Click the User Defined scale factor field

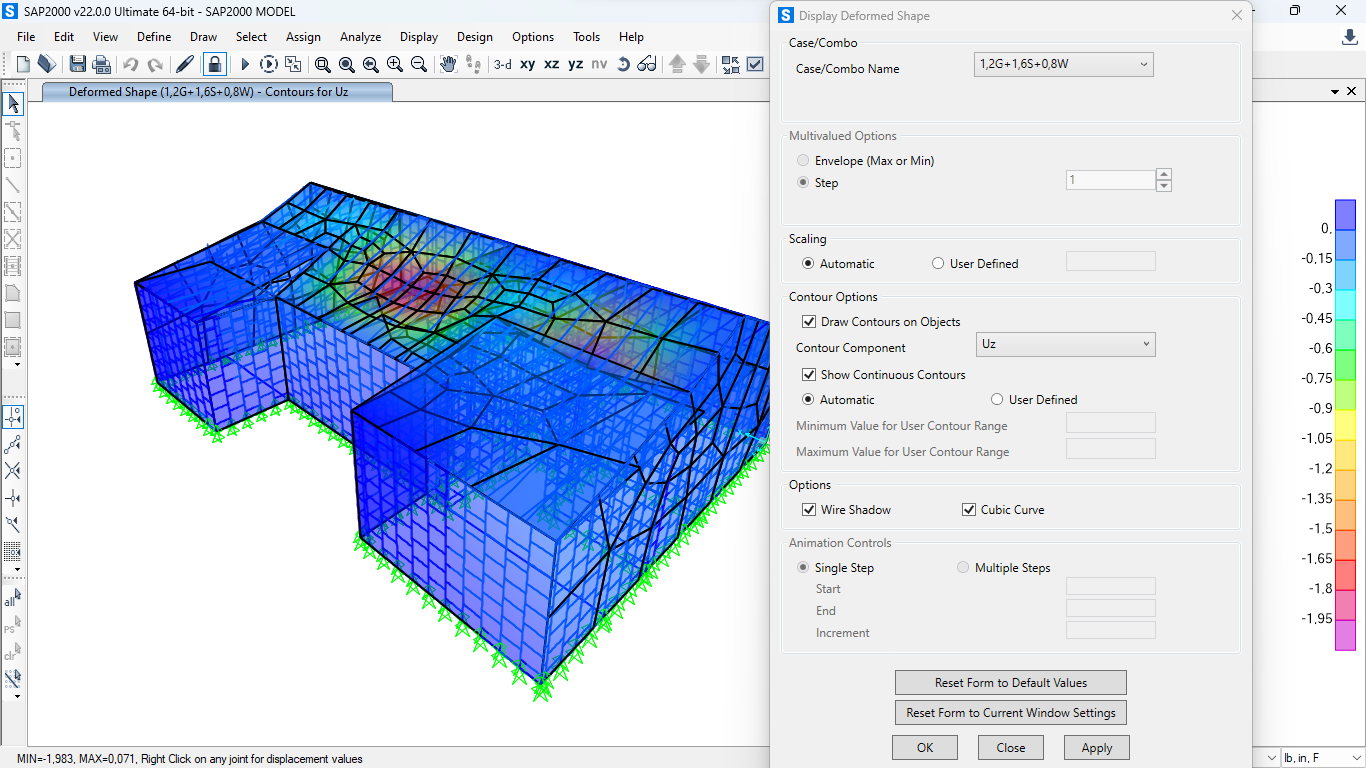tap(1110, 262)
